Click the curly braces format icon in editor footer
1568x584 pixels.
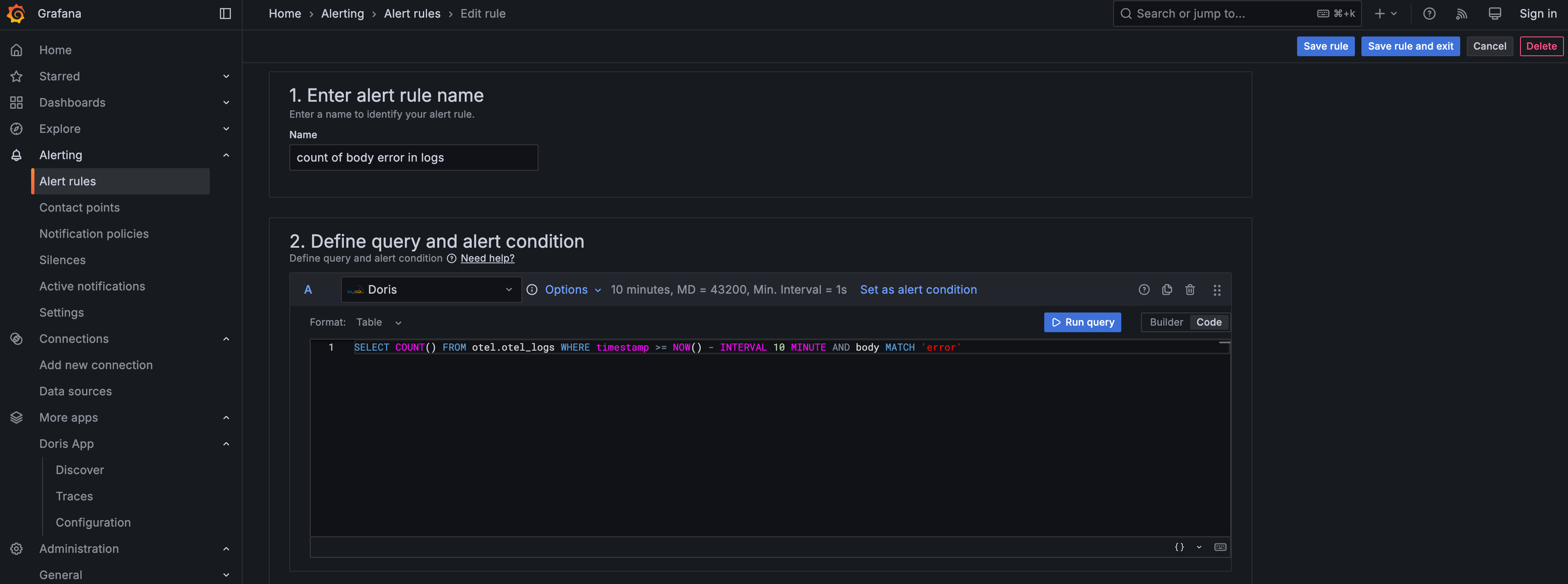pos(1179,547)
